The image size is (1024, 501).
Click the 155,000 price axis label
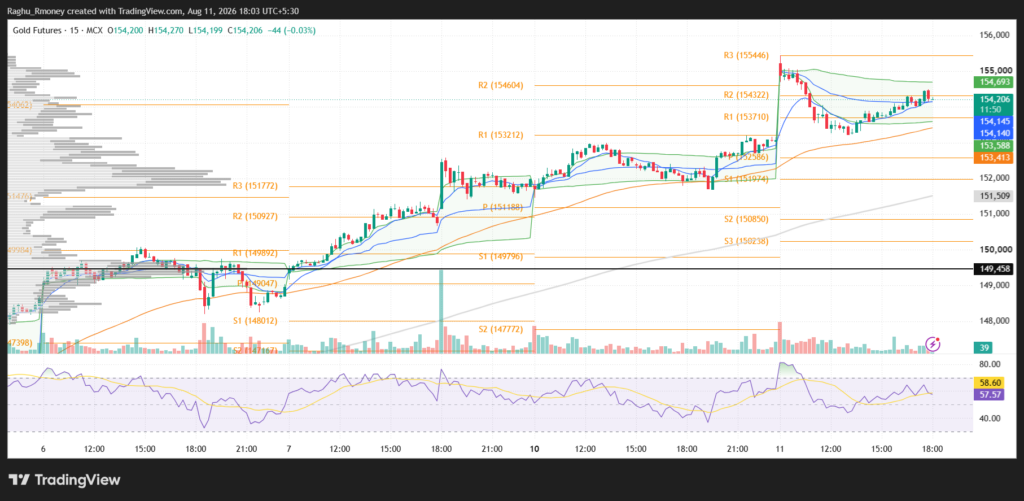[x=993, y=71]
